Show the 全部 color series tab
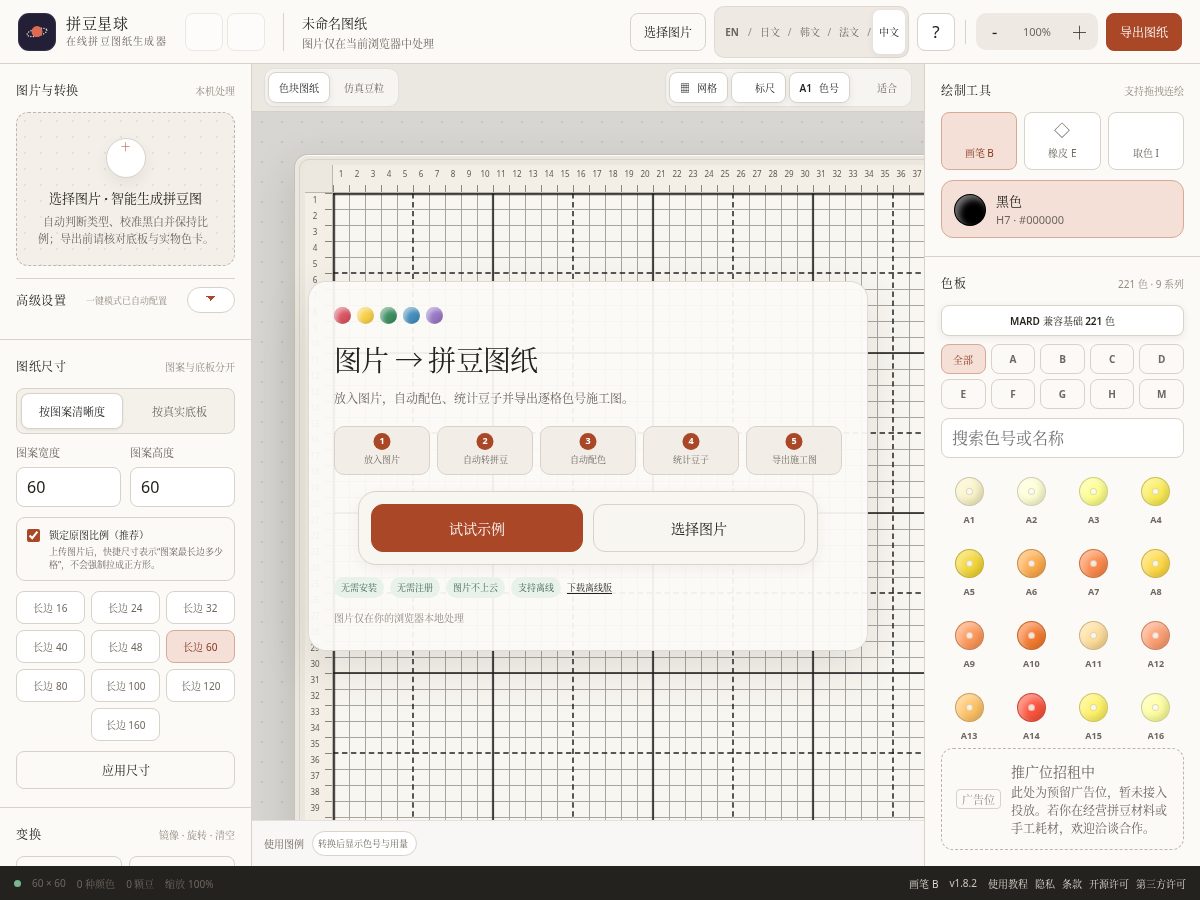 (x=963, y=360)
